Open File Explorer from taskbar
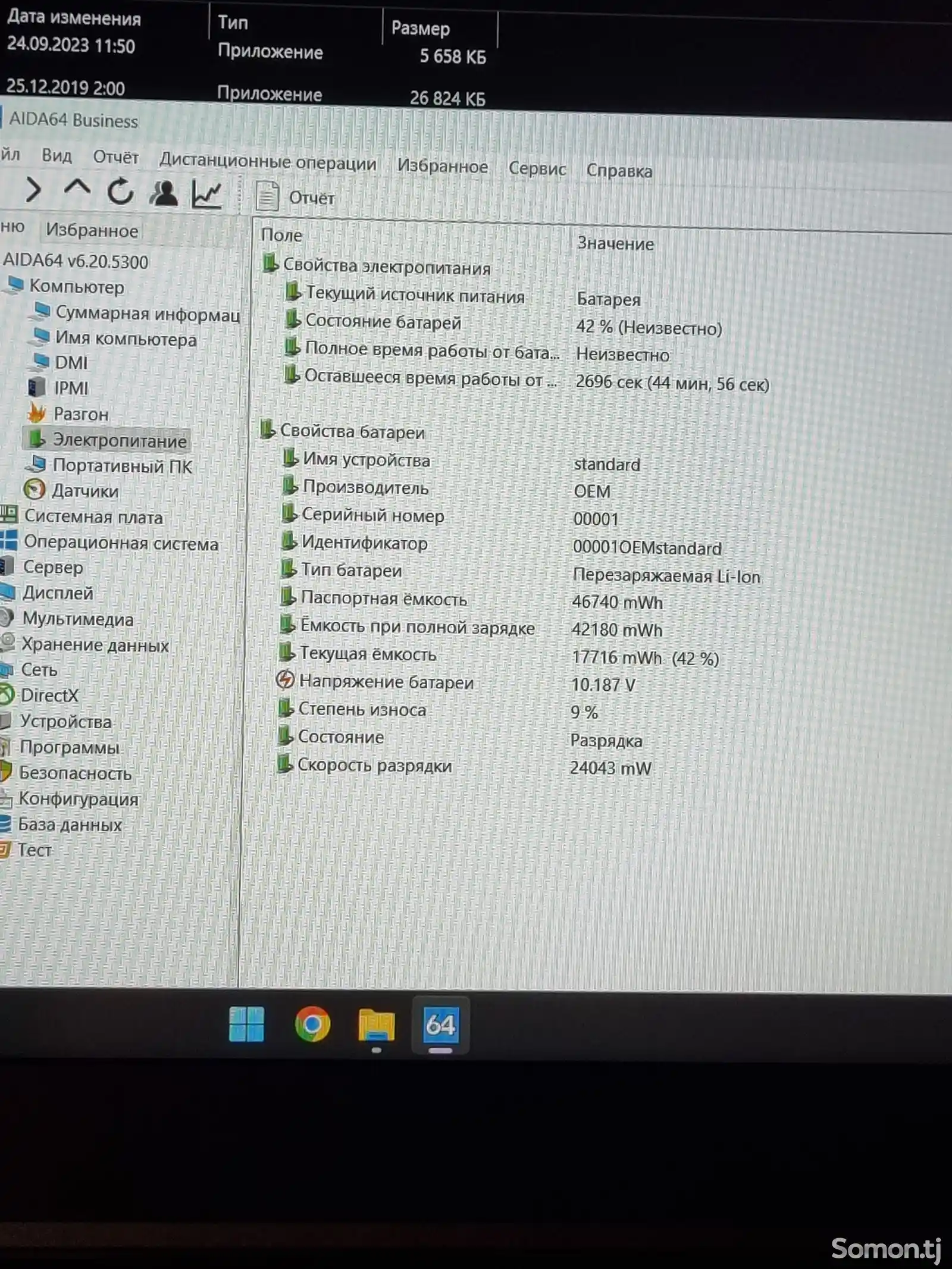Viewport: 952px width, 1269px height. point(376,1025)
